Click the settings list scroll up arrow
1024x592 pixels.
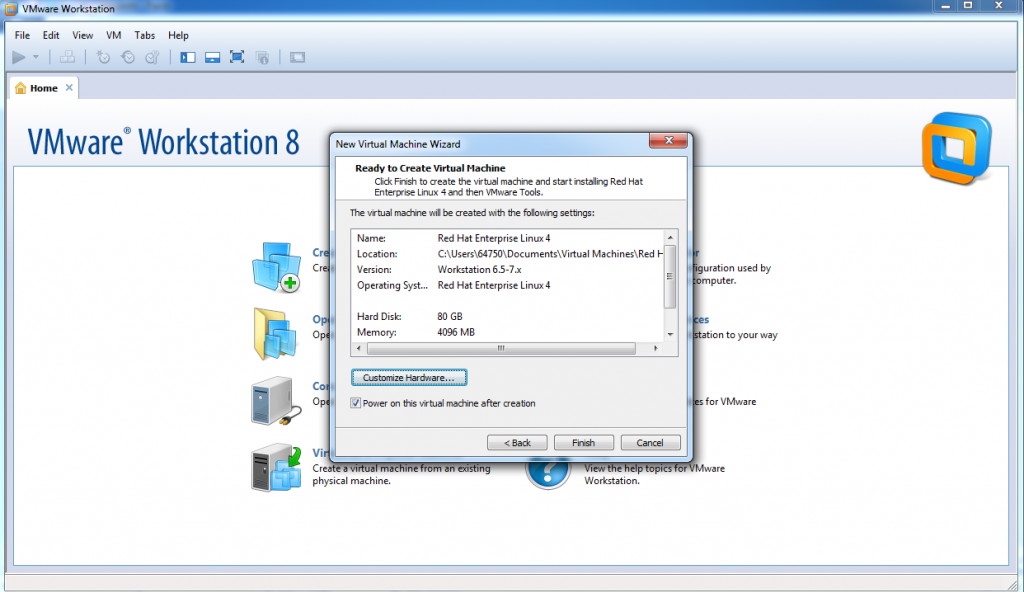coord(670,237)
